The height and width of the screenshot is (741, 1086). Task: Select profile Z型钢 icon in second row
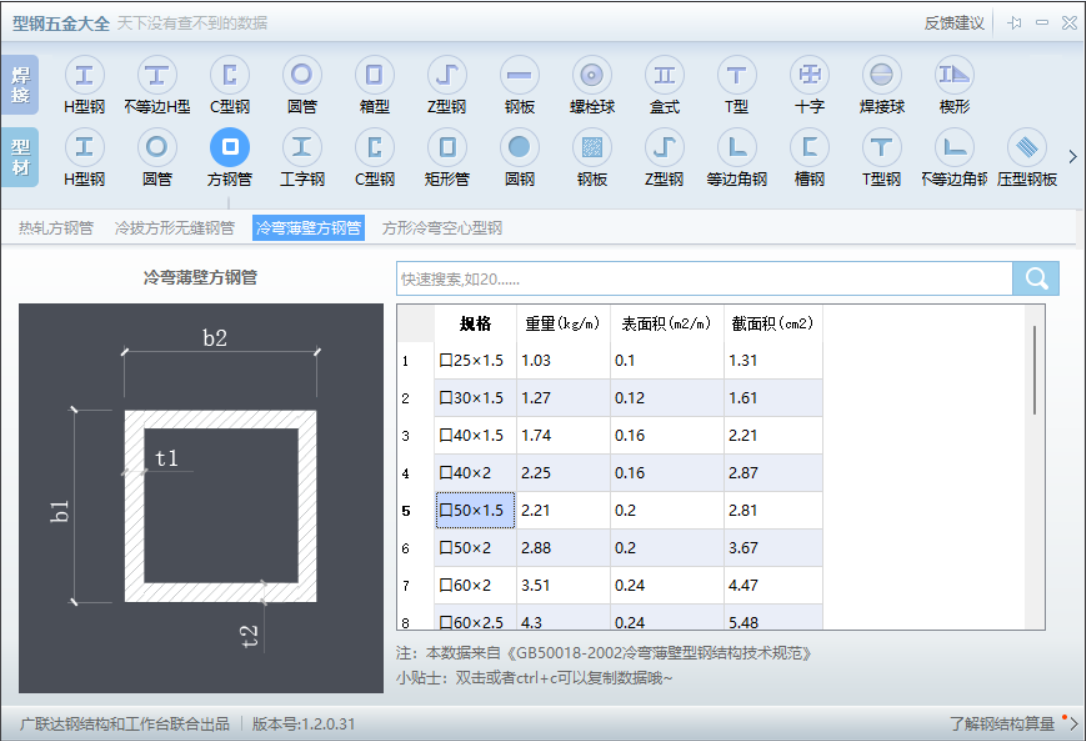pos(664,147)
